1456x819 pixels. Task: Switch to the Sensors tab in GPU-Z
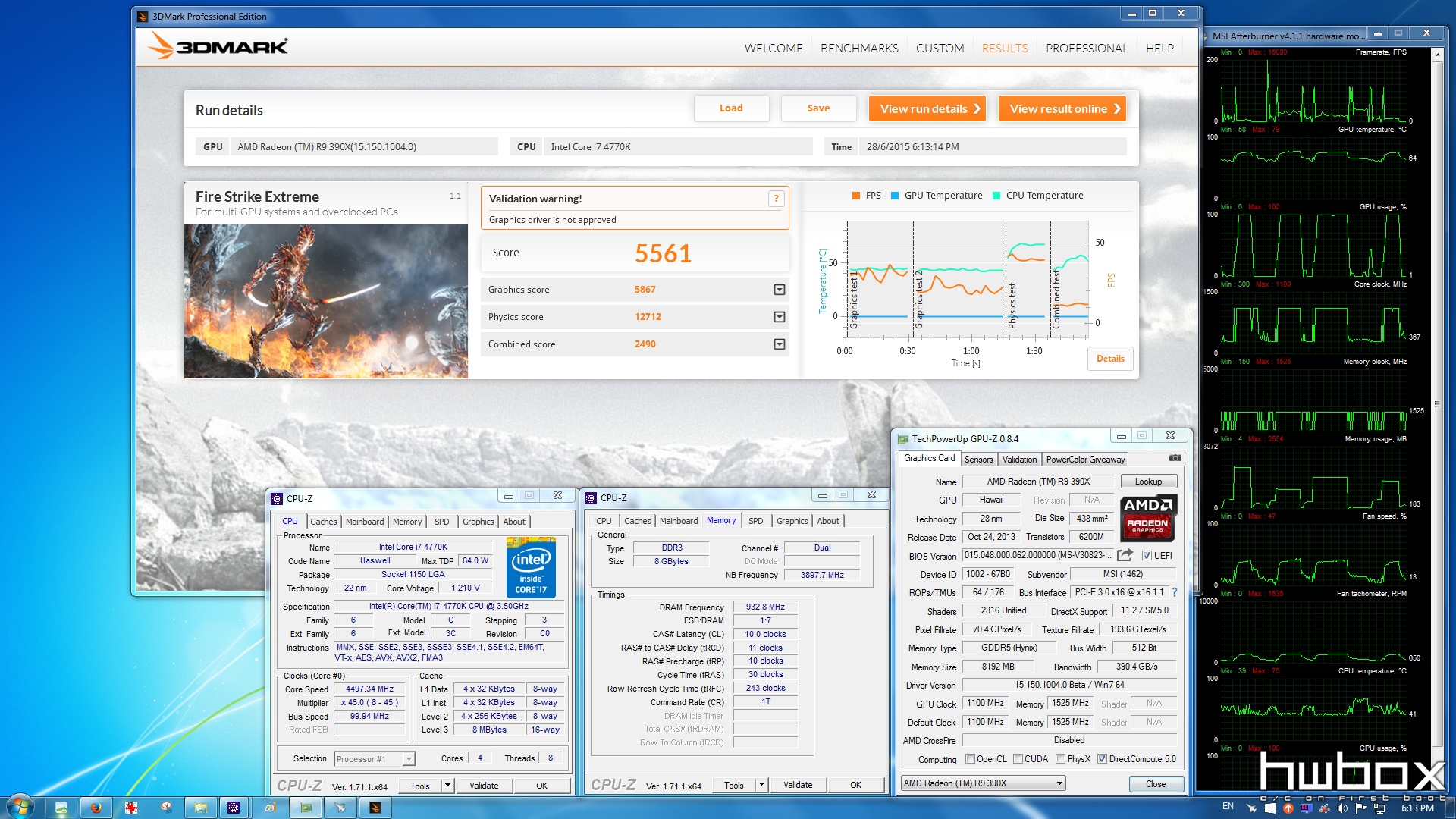pyautogui.click(x=978, y=460)
